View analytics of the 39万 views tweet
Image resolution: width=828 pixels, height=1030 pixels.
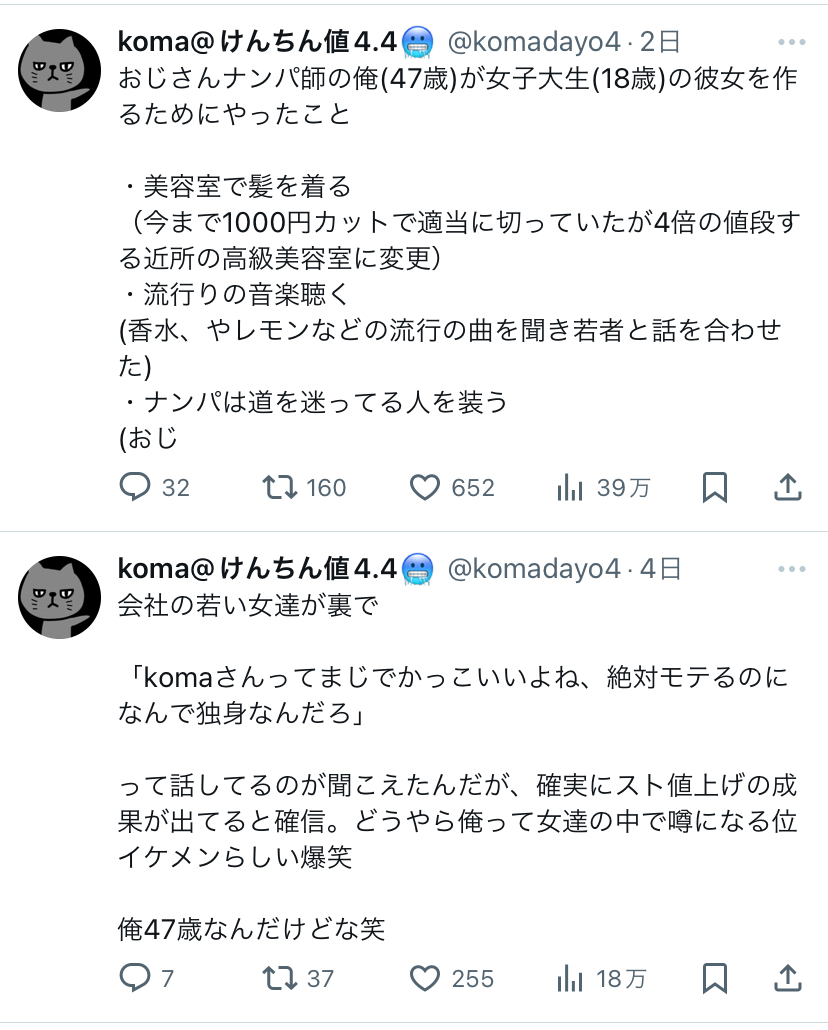(570, 487)
